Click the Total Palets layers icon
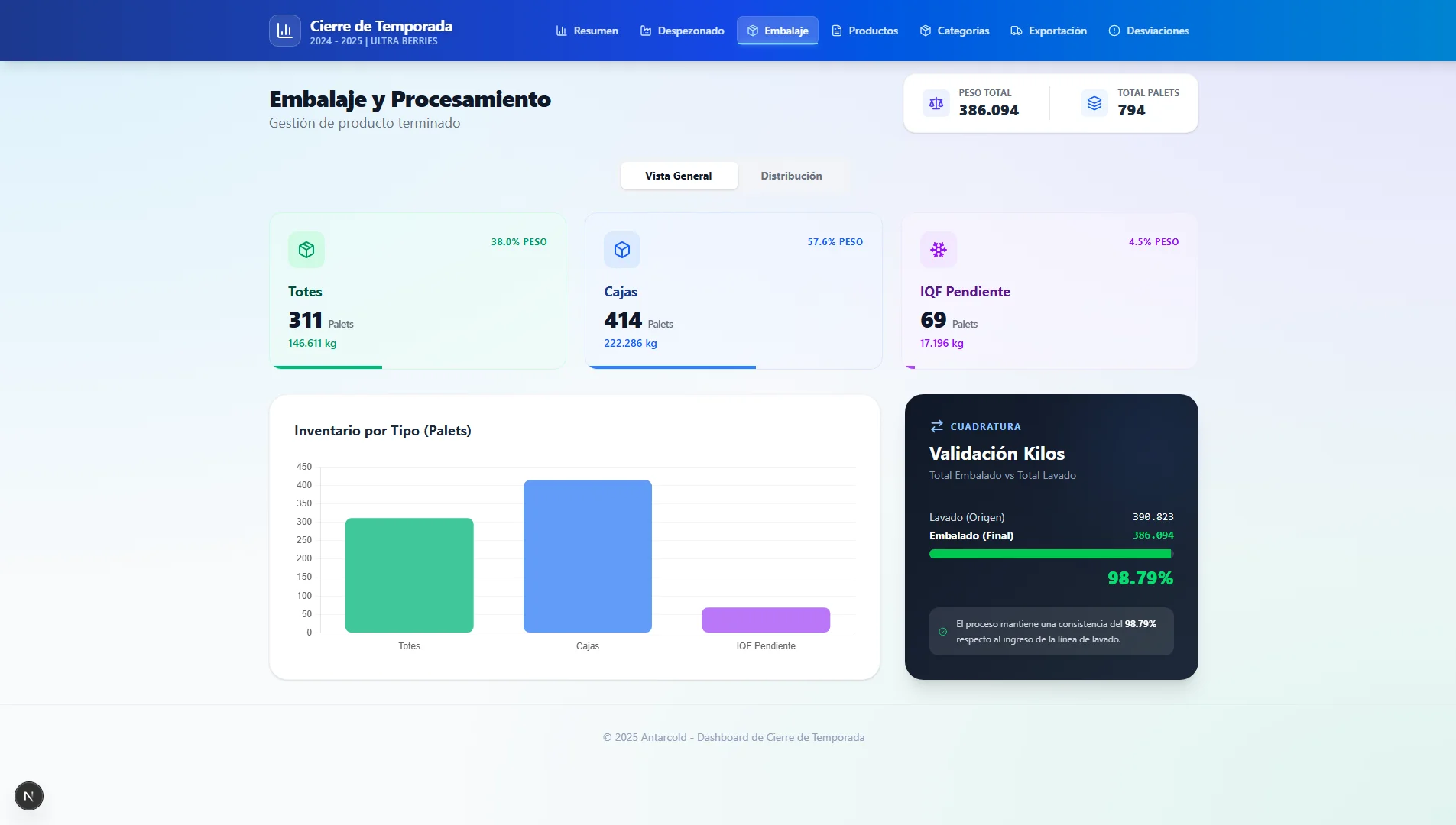The height and width of the screenshot is (825, 1456). (x=1094, y=103)
